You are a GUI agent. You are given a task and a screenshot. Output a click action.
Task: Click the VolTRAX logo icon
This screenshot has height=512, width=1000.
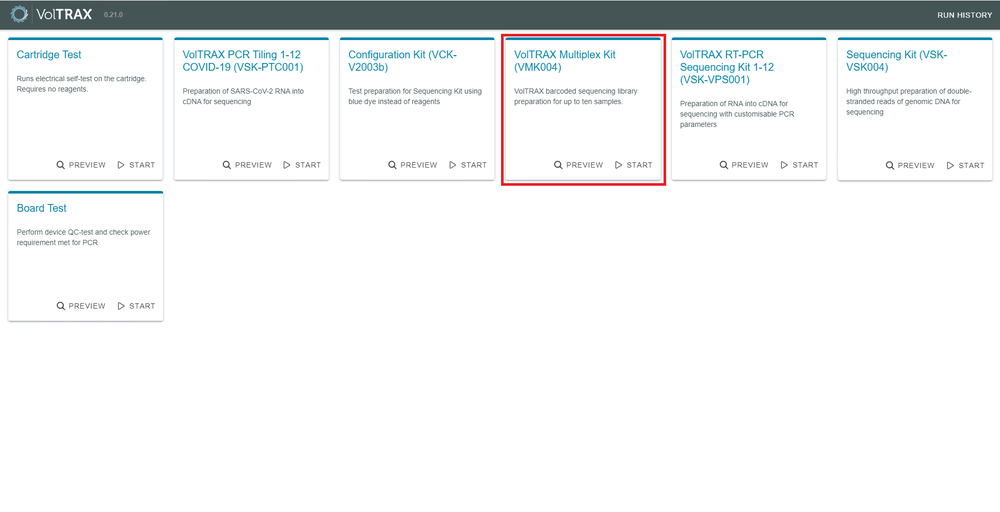coord(20,14)
